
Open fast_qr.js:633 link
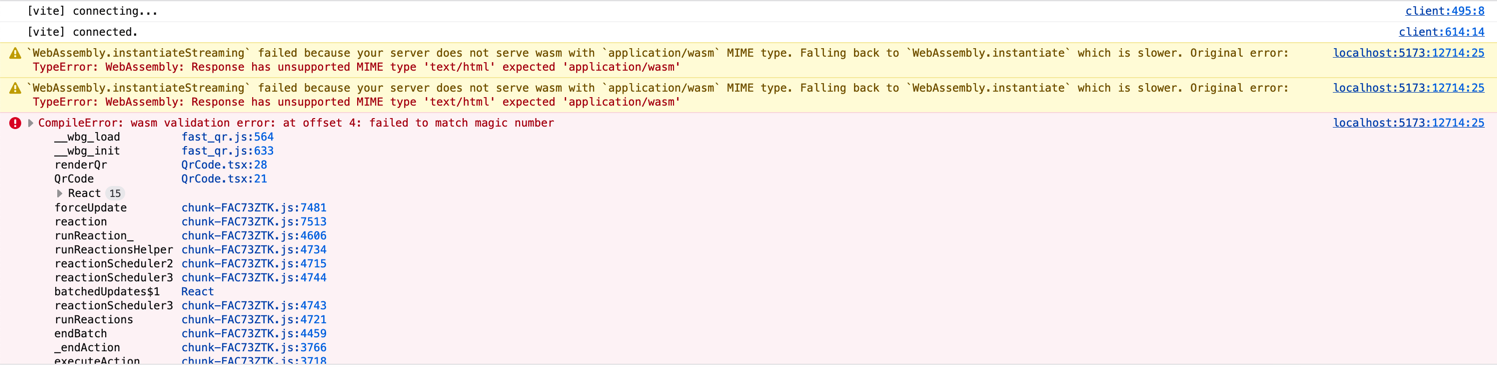coord(227,151)
